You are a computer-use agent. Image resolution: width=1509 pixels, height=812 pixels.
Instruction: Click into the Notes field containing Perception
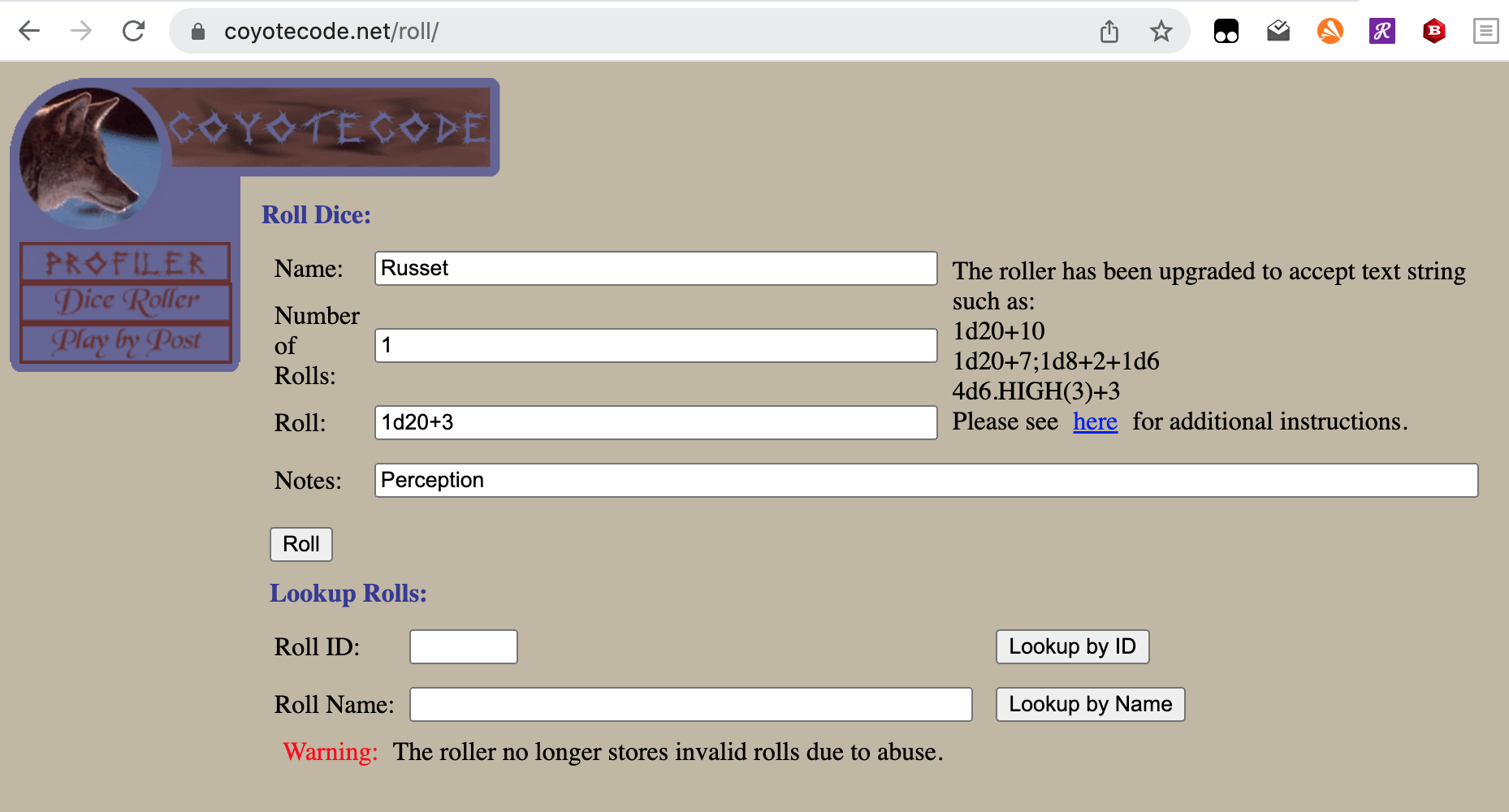pyautogui.click(x=925, y=480)
